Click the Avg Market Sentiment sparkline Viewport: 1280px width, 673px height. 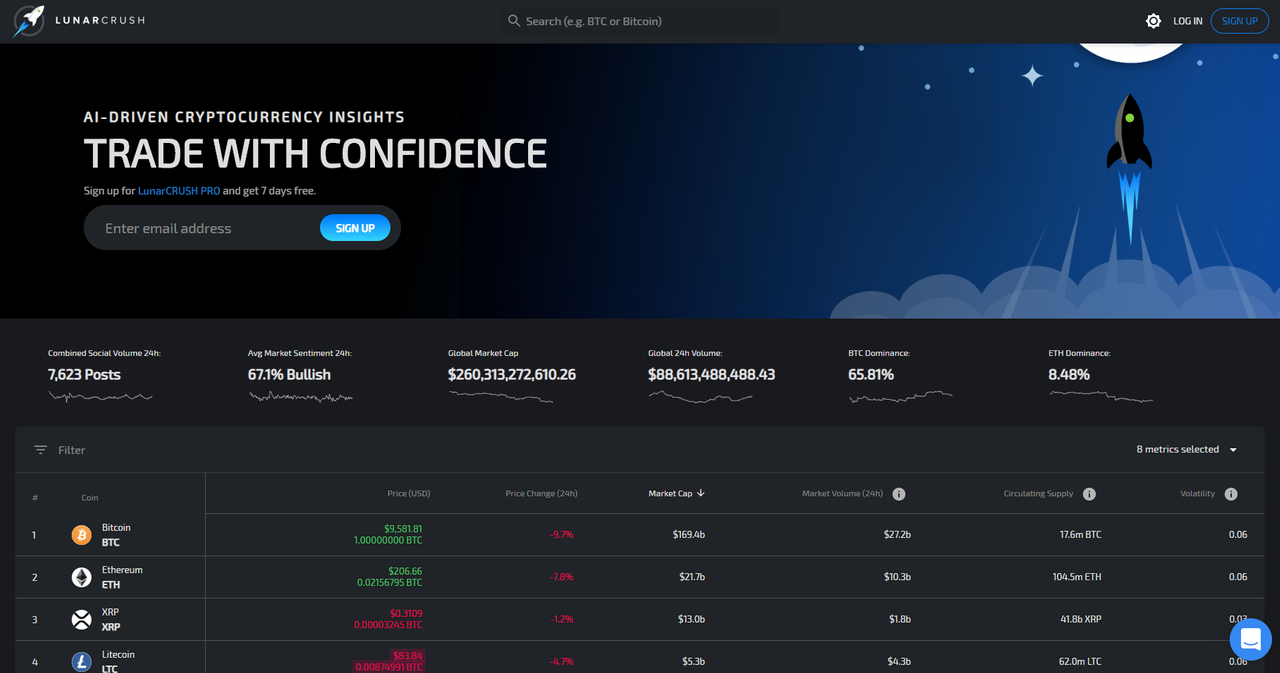[x=300, y=397]
